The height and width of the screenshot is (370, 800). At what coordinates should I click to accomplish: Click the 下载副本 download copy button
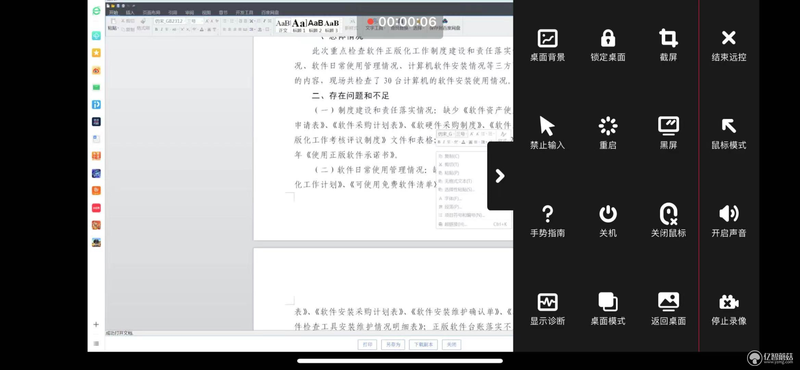pyautogui.click(x=423, y=344)
